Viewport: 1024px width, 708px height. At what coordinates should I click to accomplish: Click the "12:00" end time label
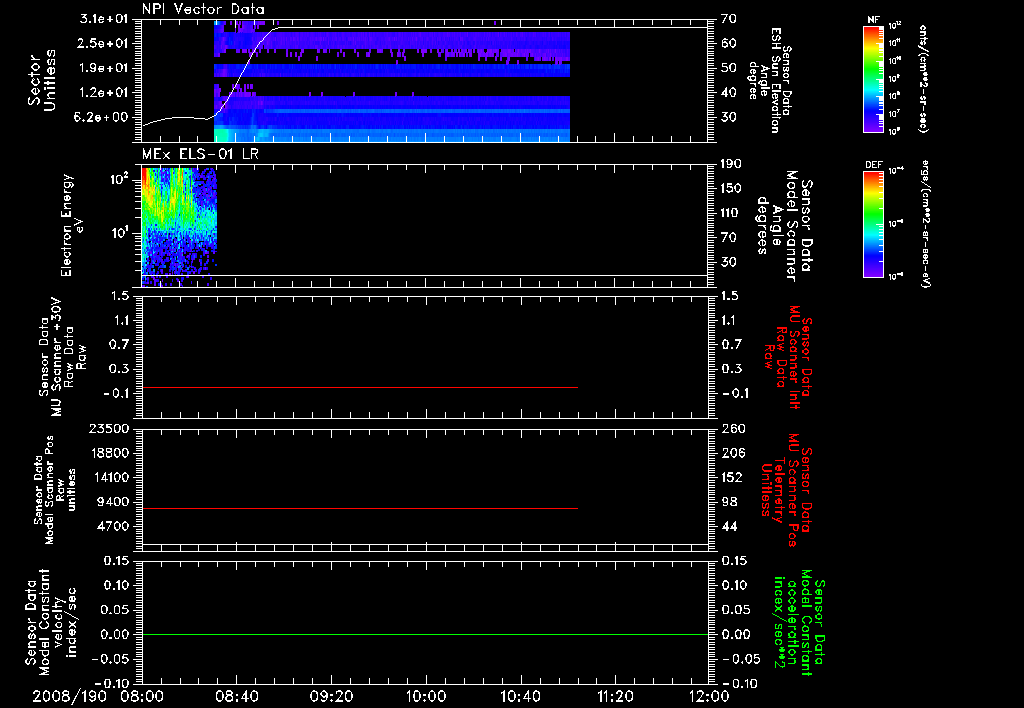tap(709, 696)
